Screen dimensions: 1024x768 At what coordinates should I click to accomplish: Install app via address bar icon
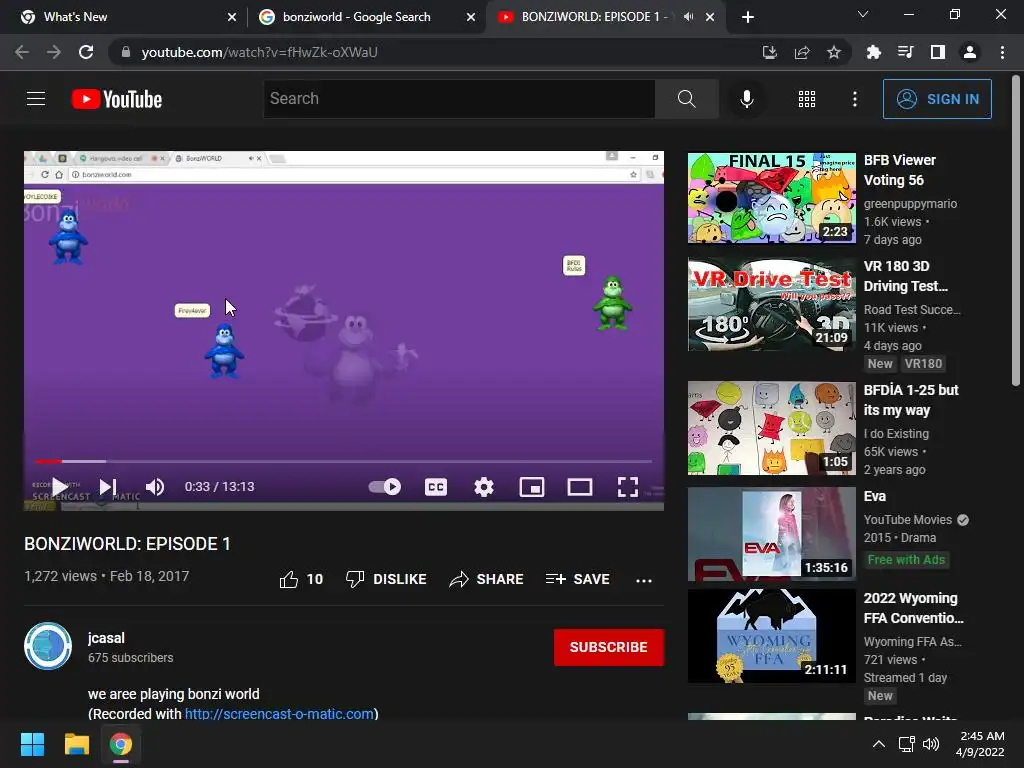pyautogui.click(x=770, y=52)
